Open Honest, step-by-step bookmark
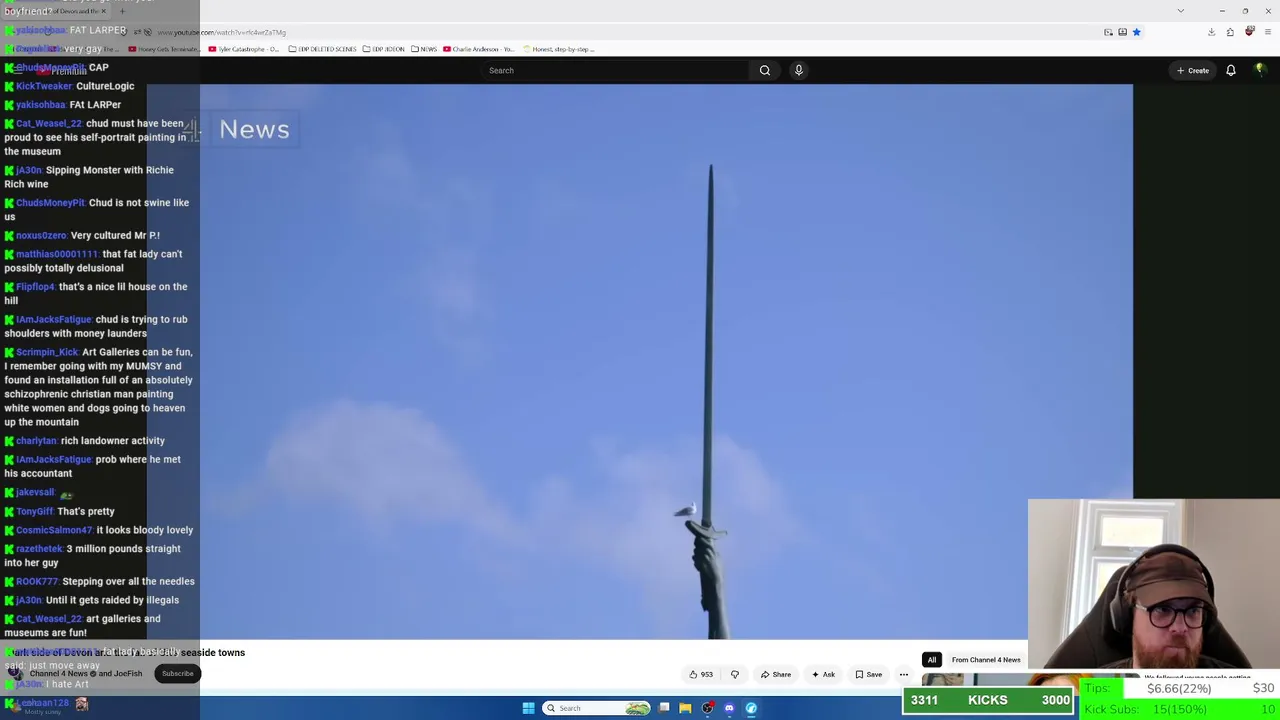Viewport: 1280px width, 720px height. point(559,49)
